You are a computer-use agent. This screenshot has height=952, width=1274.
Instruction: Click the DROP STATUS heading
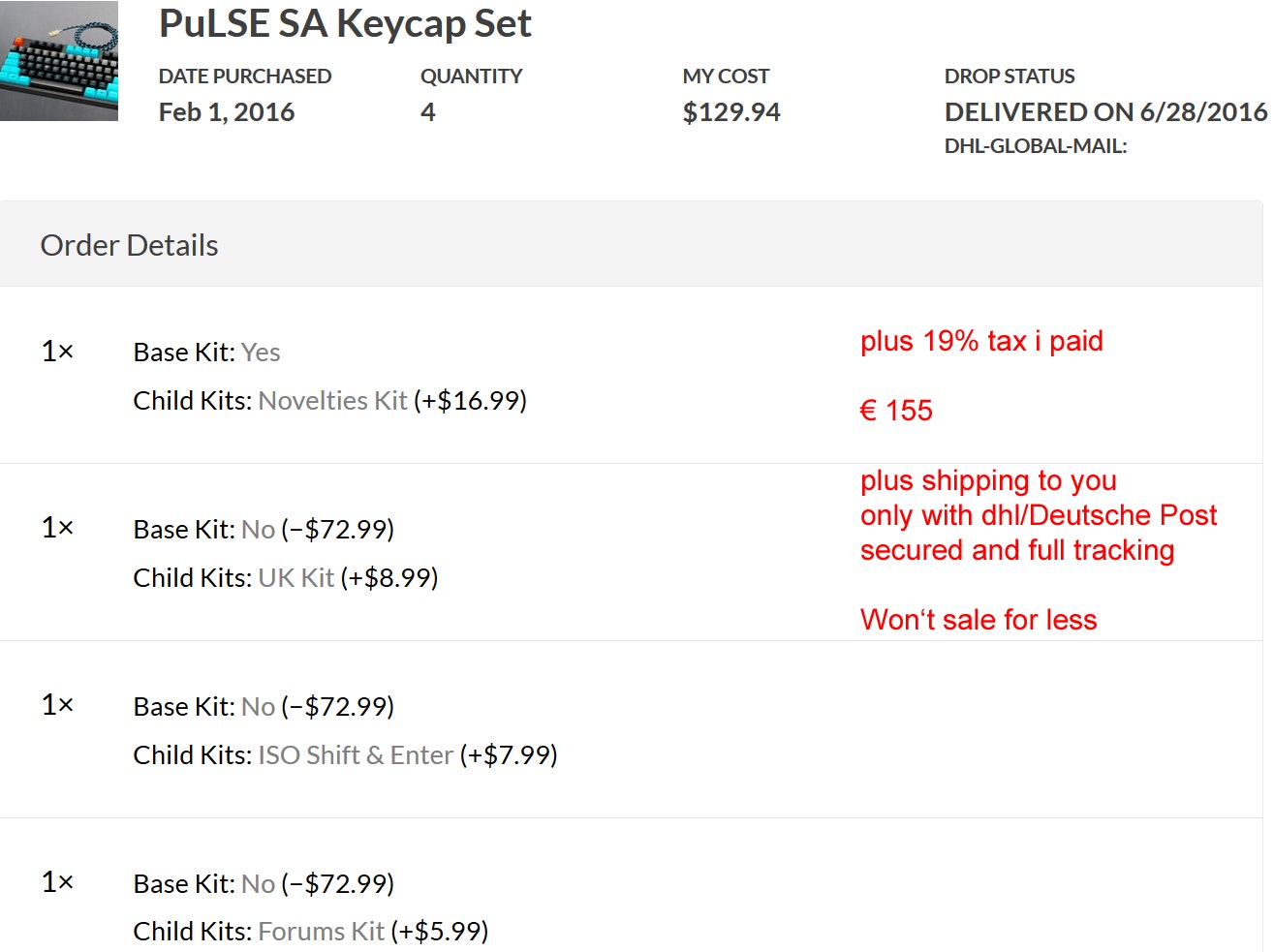(1010, 77)
